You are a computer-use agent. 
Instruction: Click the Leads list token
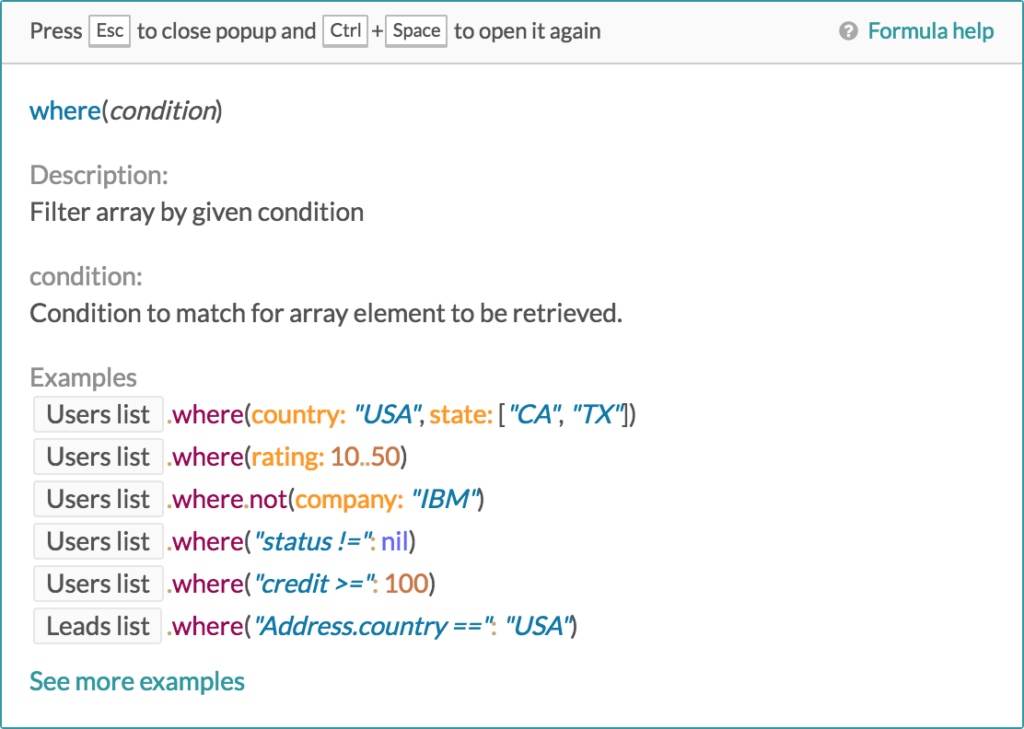click(97, 626)
